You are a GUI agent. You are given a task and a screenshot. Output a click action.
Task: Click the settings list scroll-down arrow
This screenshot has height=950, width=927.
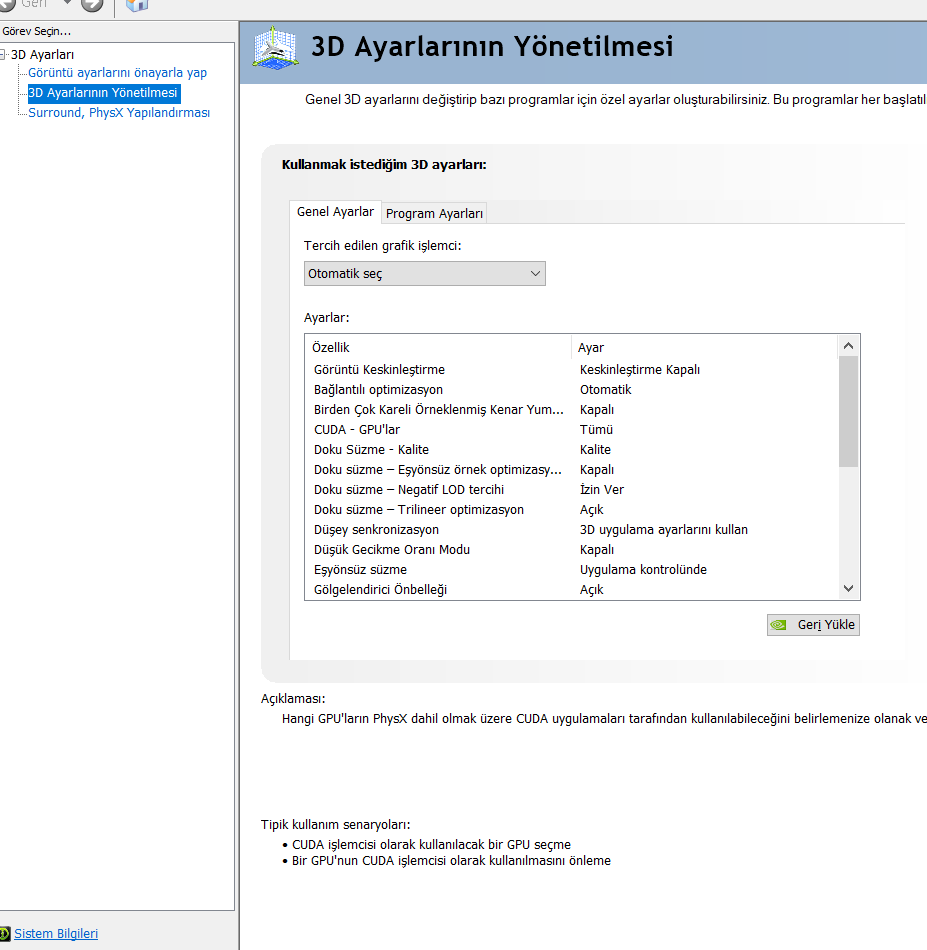point(848,588)
